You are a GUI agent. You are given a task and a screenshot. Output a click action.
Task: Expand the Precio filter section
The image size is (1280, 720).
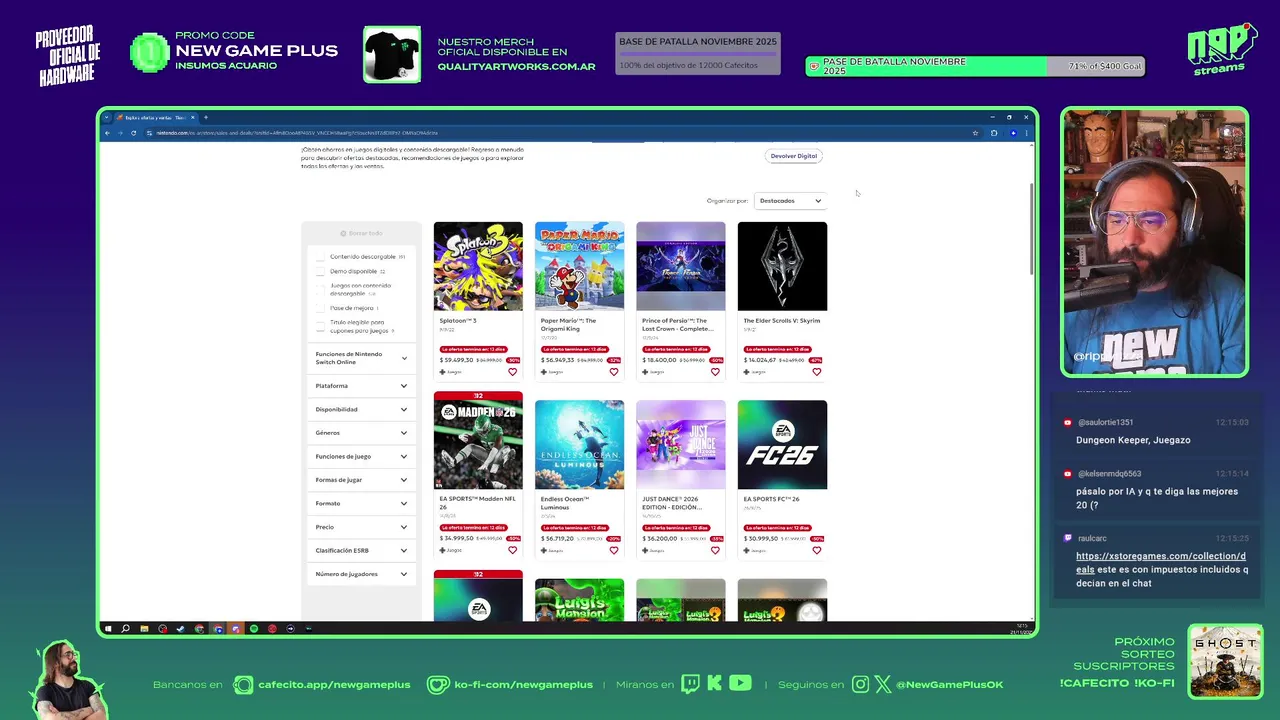point(361,527)
